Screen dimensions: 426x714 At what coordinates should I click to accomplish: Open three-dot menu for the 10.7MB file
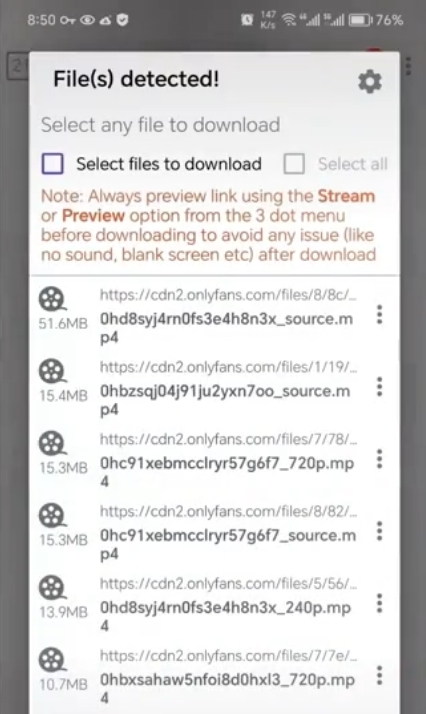(x=379, y=675)
